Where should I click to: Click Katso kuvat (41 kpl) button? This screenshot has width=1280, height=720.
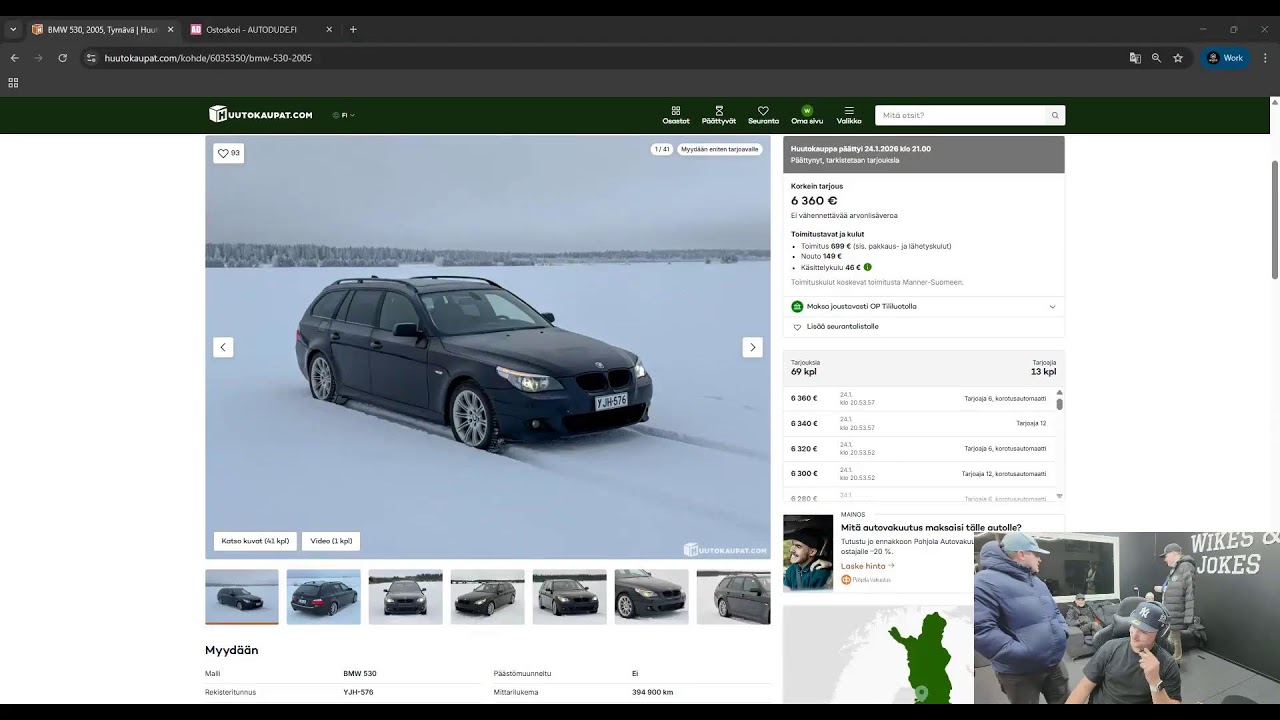(255, 541)
